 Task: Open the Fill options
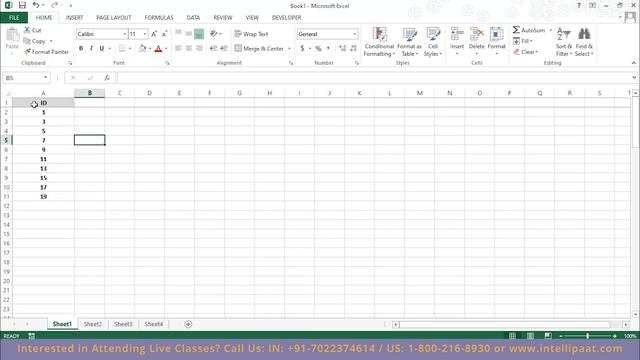(x=523, y=41)
